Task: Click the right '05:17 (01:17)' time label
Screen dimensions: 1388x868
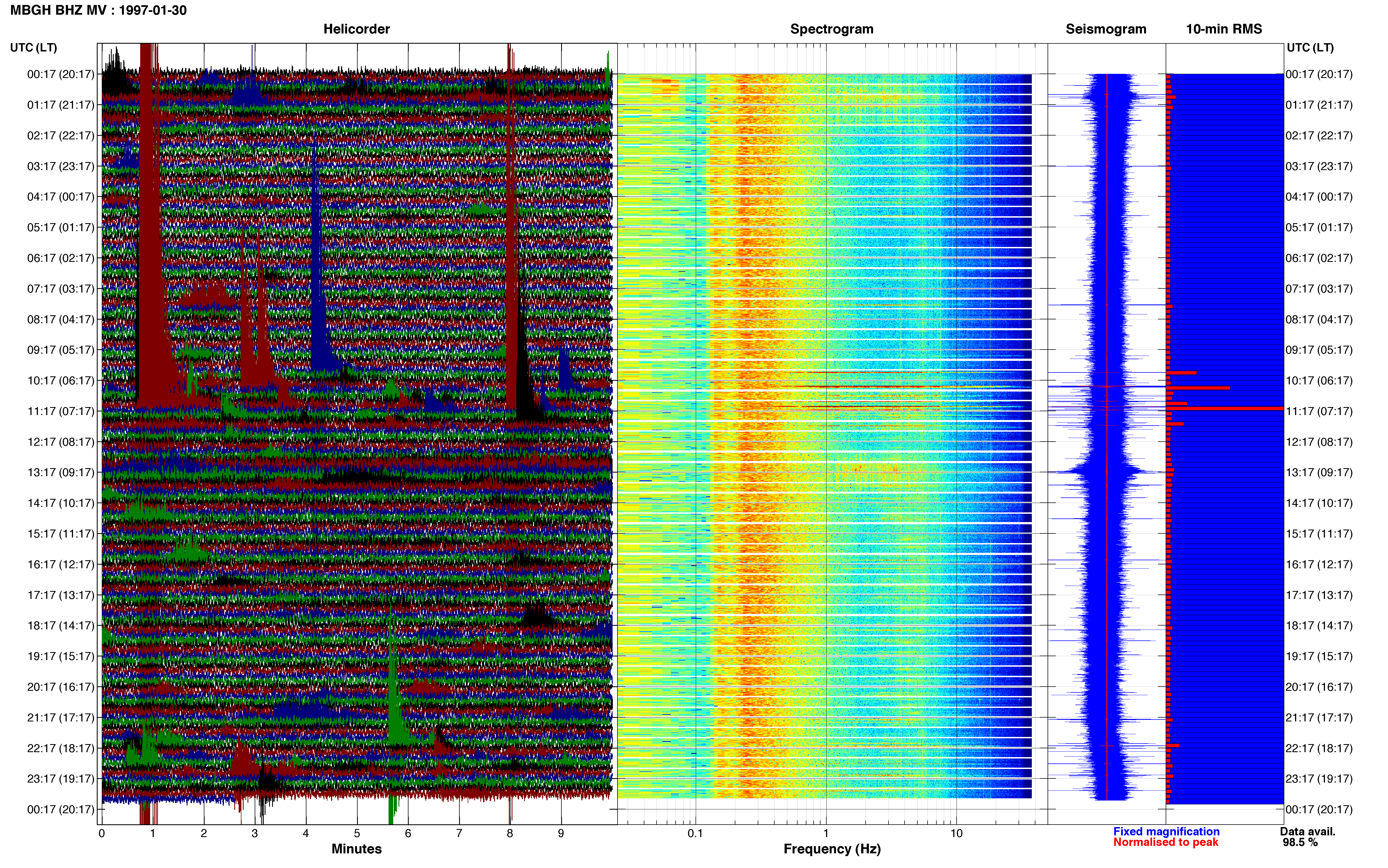Action: [1319, 227]
